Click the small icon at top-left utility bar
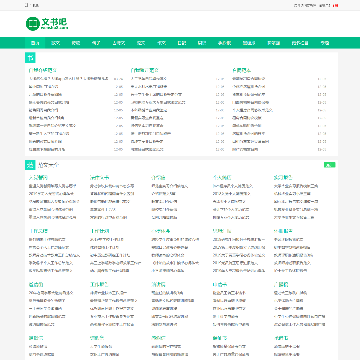The width and height of the screenshot is (360, 360). click(x=27, y=5)
